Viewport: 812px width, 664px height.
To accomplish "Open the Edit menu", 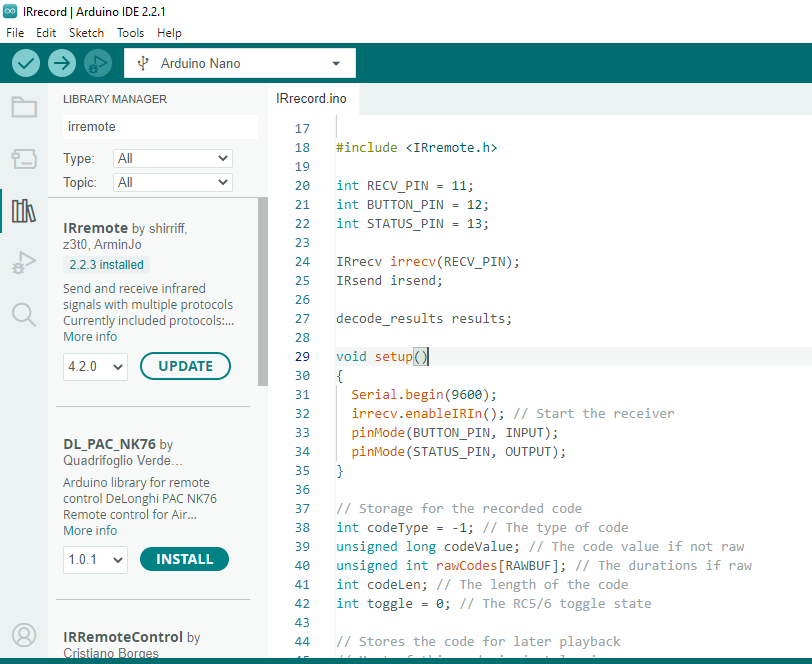I will click(x=46, y=33).
